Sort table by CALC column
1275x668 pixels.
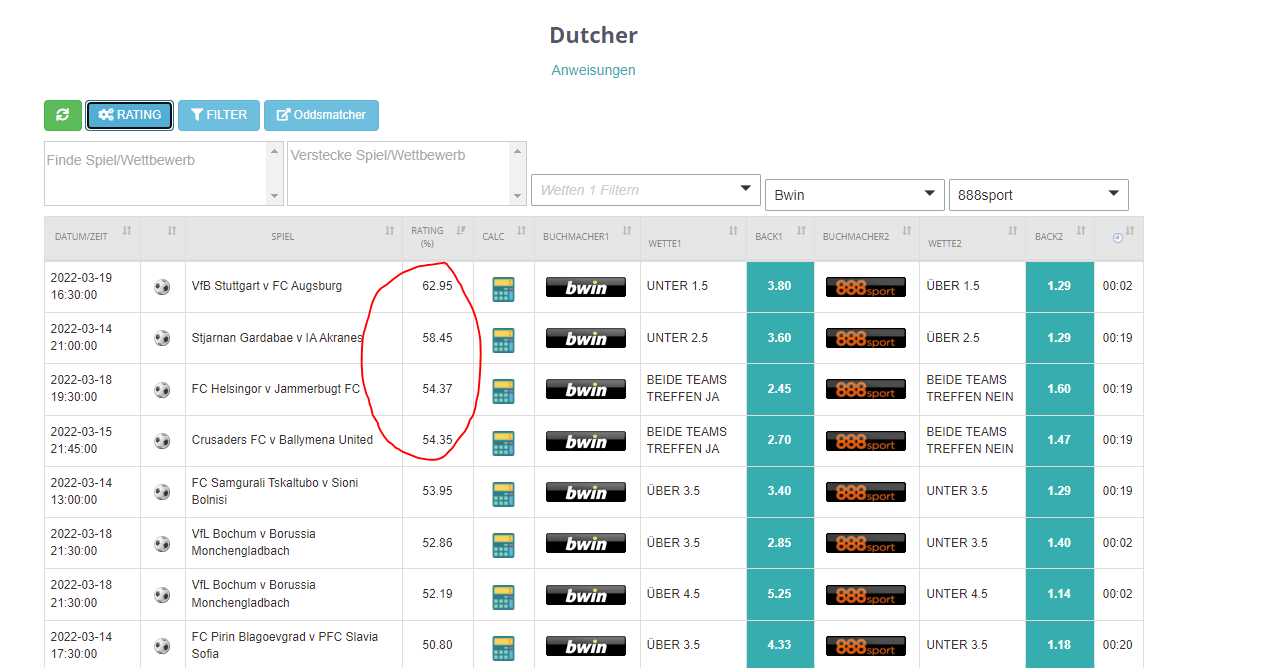tap(504, 237)
